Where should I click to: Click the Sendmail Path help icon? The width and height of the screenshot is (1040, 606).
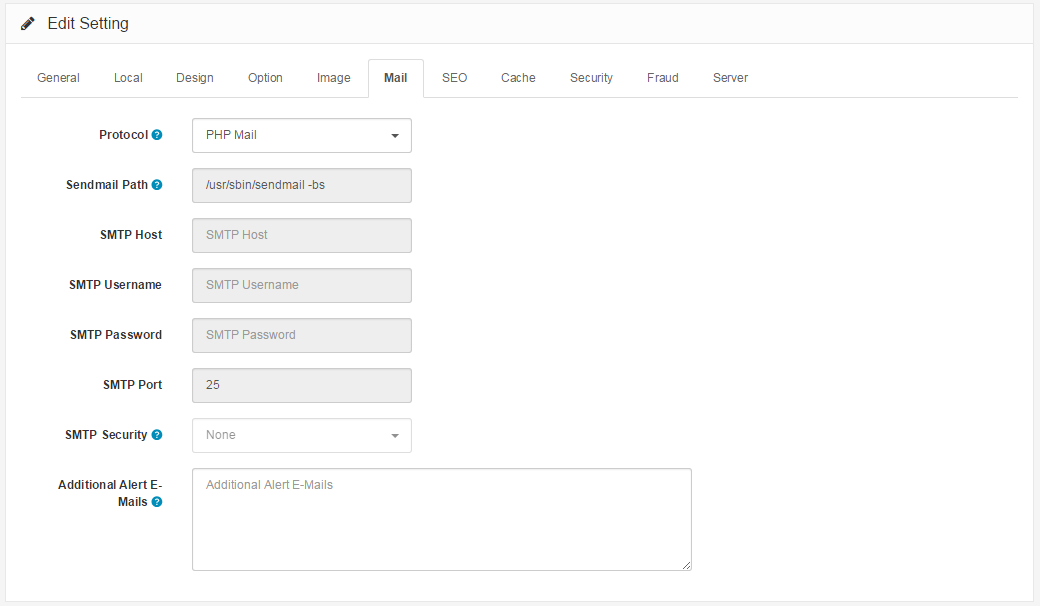click(x=157, y=184)
